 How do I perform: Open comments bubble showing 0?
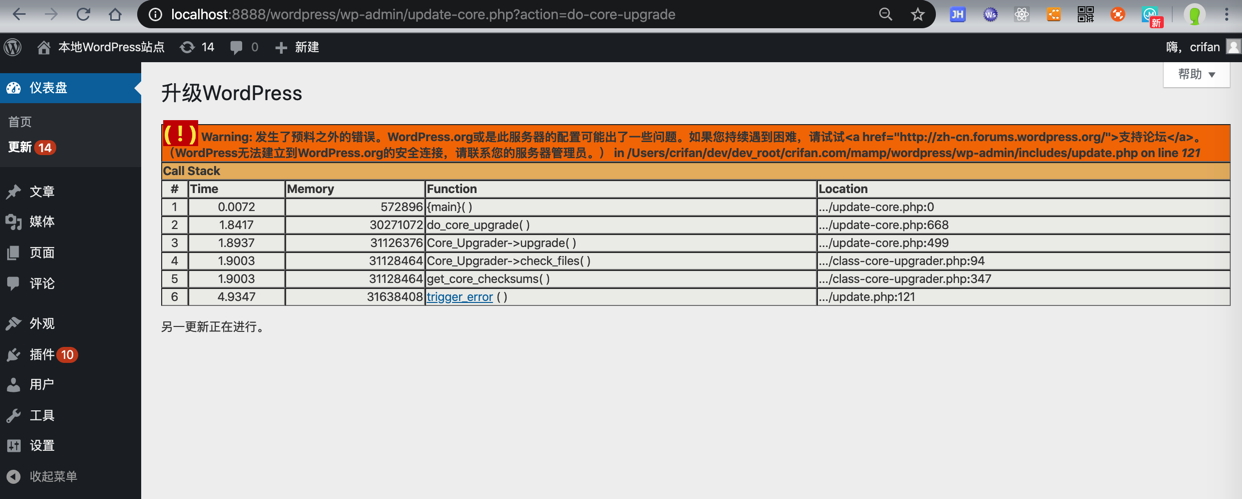(x=244, y=47)
